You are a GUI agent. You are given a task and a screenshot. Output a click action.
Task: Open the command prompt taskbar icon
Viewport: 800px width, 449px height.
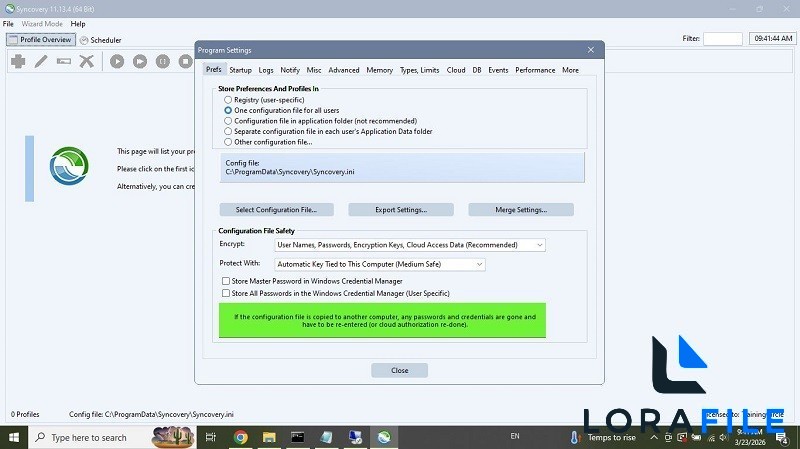[297, 437]
